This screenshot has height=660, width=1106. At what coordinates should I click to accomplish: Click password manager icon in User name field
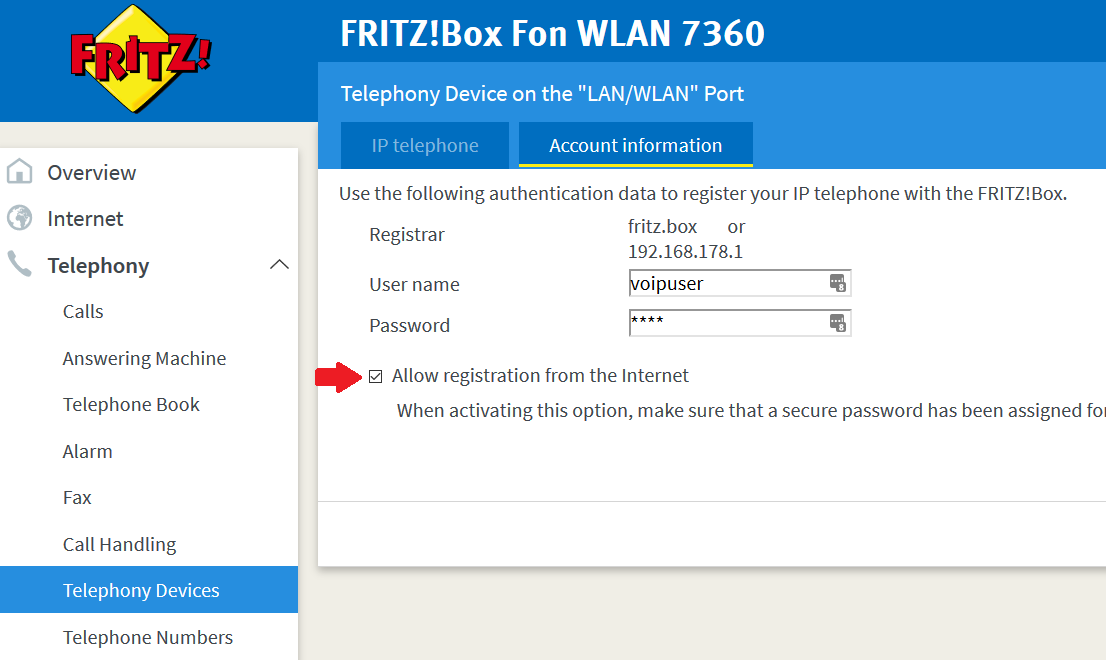(838, 283)
